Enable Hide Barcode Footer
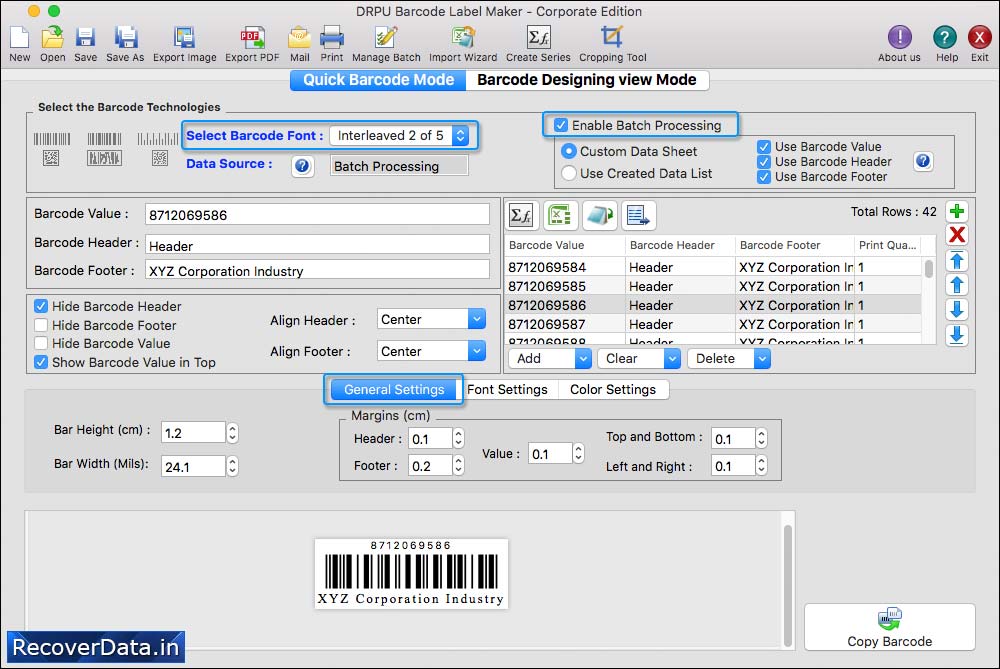This screenshot has width=1000, height=669. [x=41, y=325]
